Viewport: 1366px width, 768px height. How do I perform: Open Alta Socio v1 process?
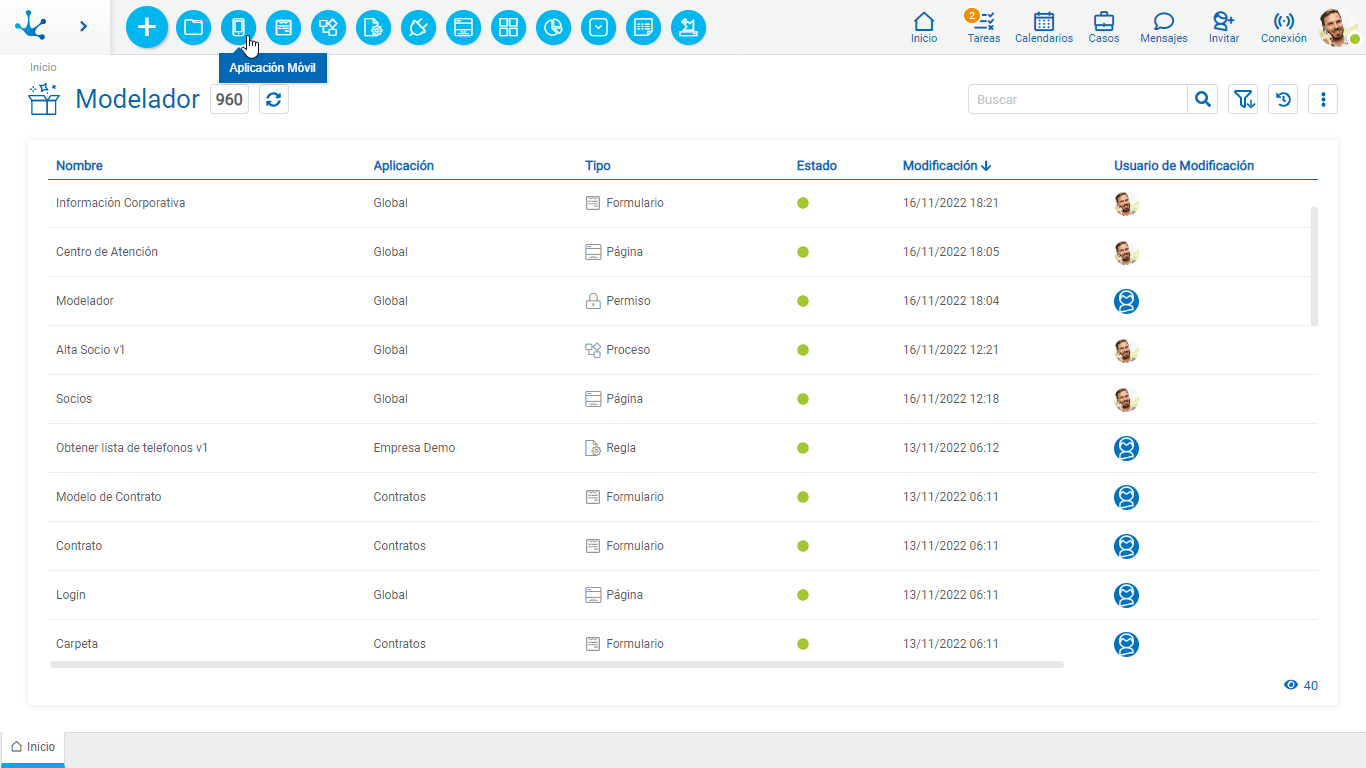[683, 350]
